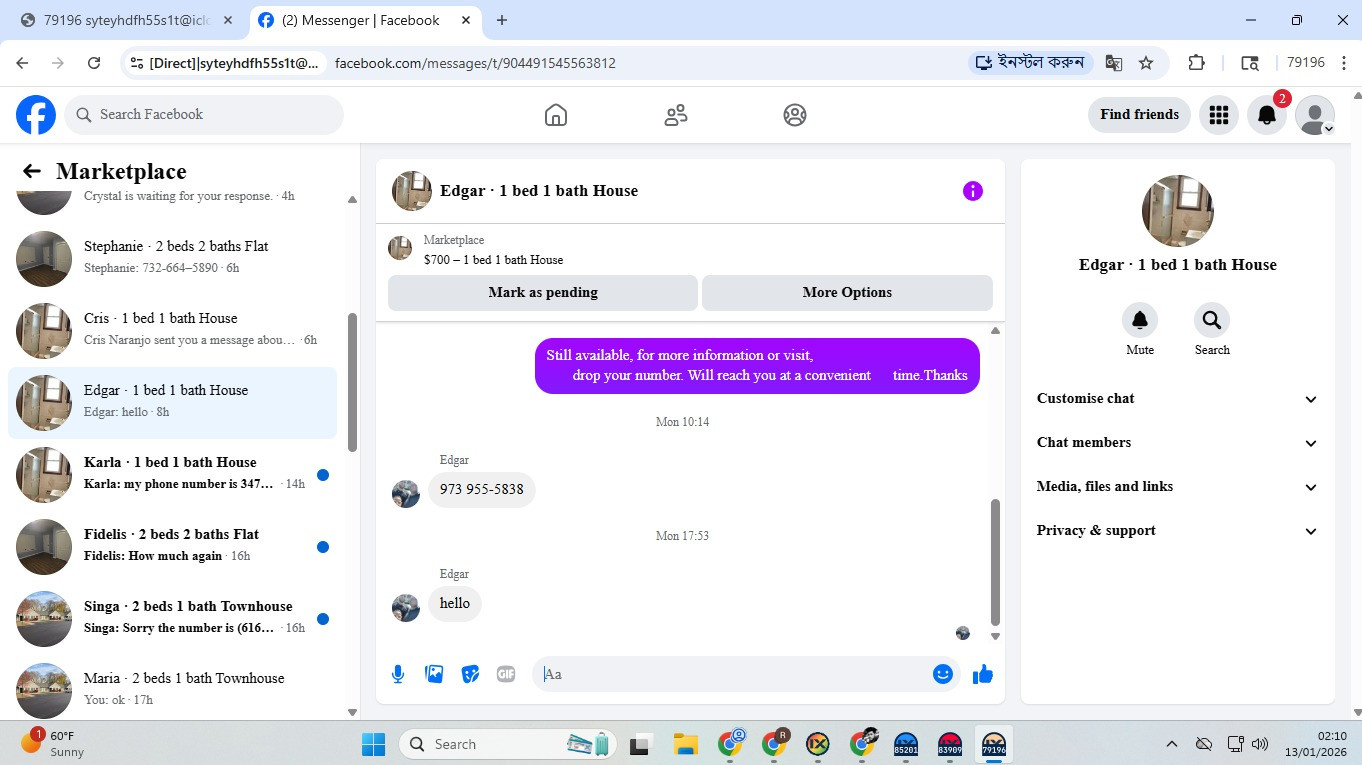Choose a GIF
Image resolution: width=1362 pixels, height=765 pixels.
pos(506,674)
